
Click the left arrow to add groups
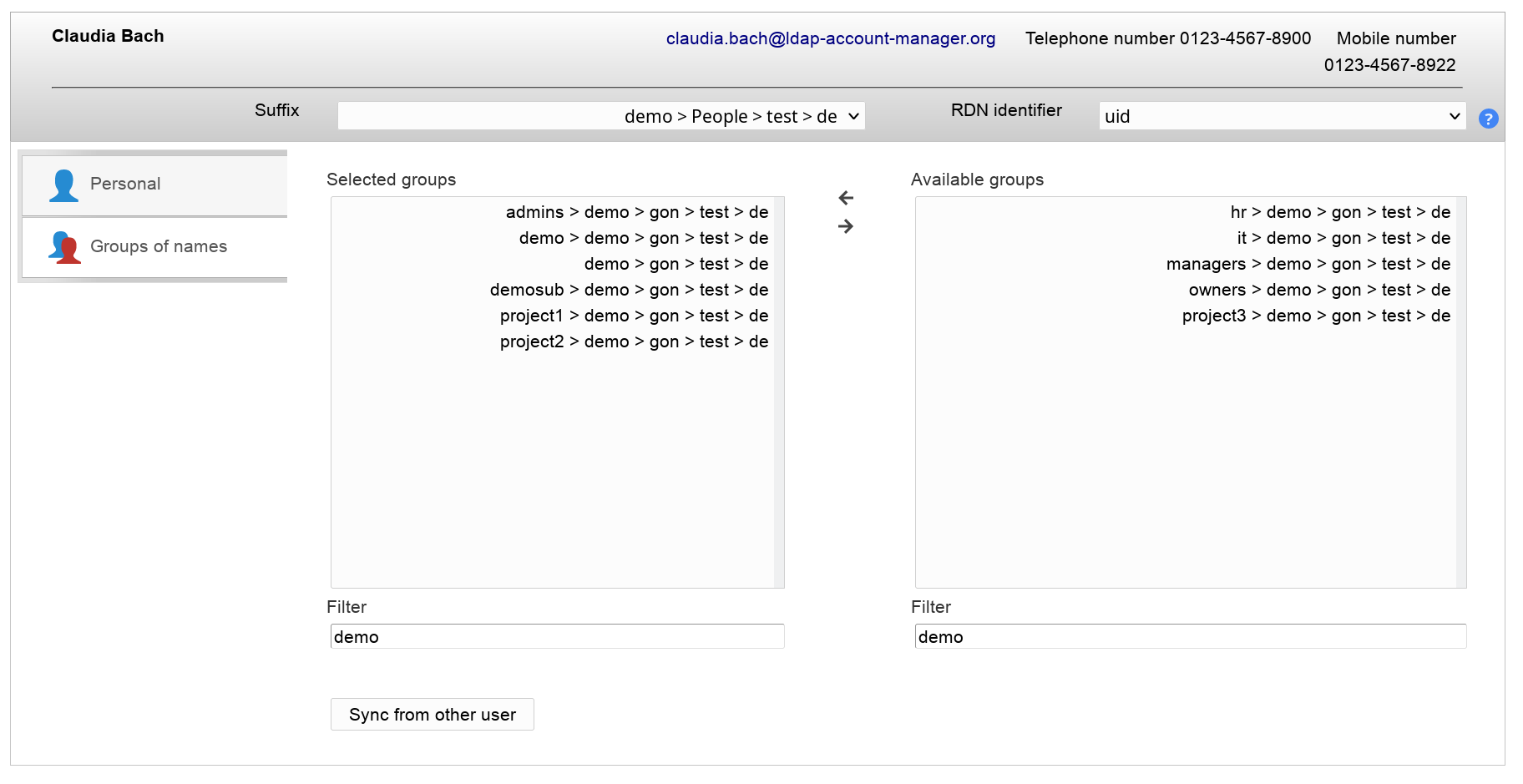tap(846, 198)
